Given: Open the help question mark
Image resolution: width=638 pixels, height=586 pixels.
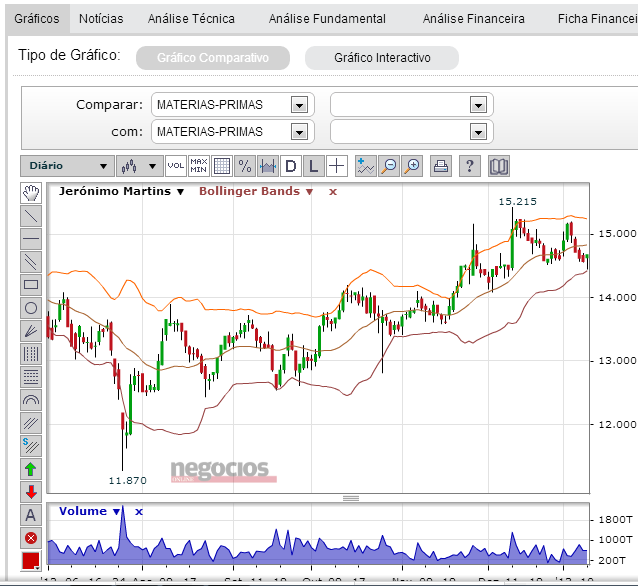Looking at the screenshot, I should tap(470, 166).
